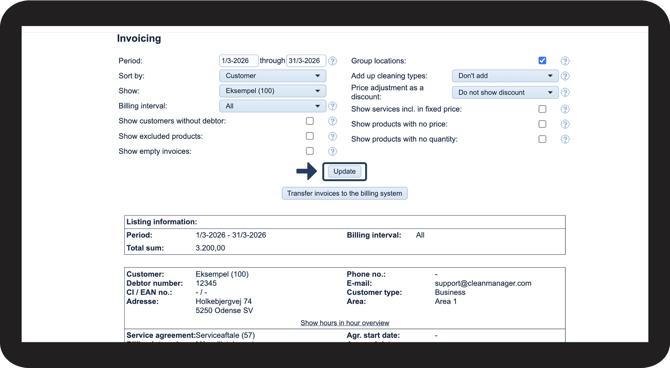Click Transfer invoices to the billing system
670x368 pixels.
click(344, 193)
